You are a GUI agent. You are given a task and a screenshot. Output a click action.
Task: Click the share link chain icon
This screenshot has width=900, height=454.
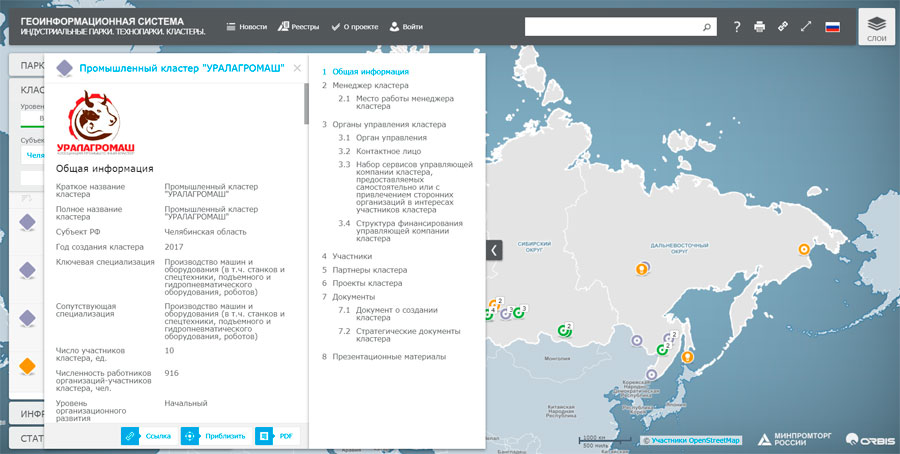[783, 27]
